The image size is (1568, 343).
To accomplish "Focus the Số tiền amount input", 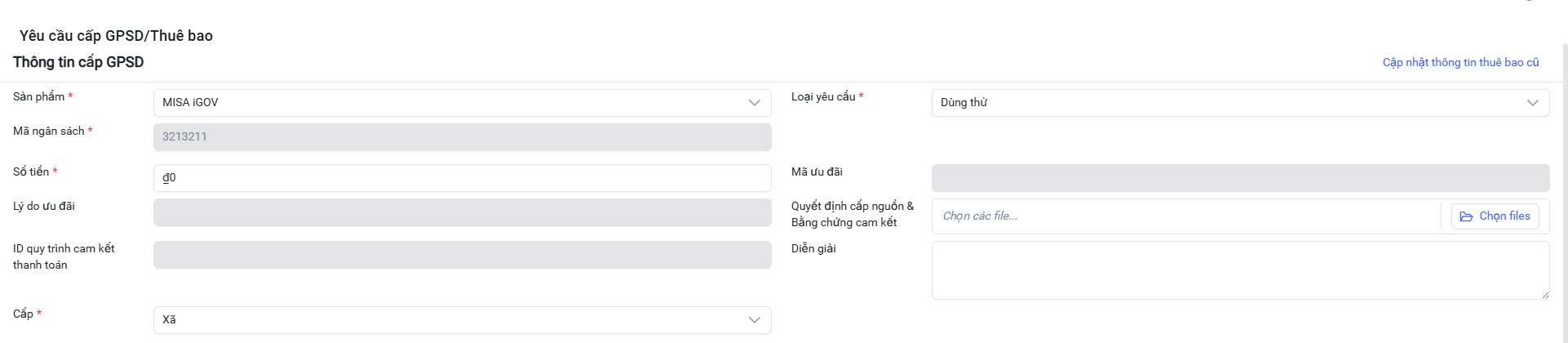I will (x=462, y=178).
